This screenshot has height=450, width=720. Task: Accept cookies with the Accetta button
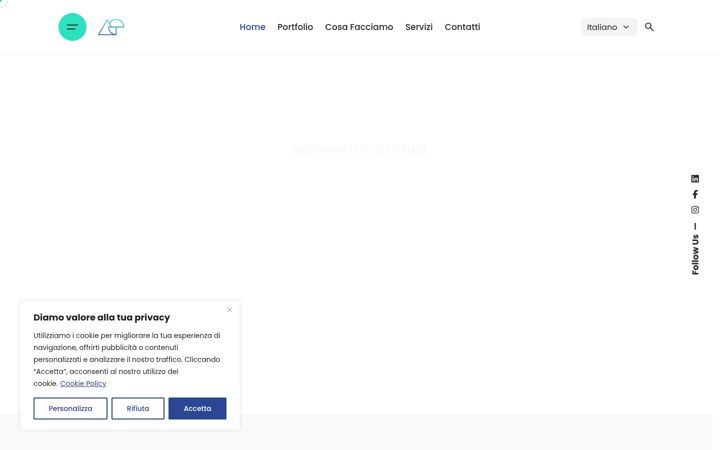(197, 408)
